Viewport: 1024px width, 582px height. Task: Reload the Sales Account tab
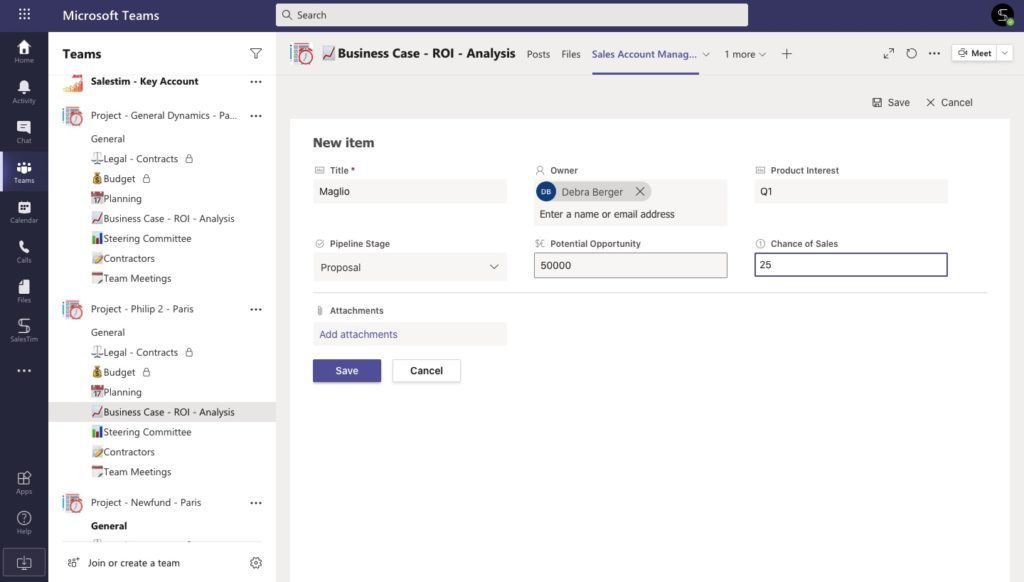pos(912,54)
